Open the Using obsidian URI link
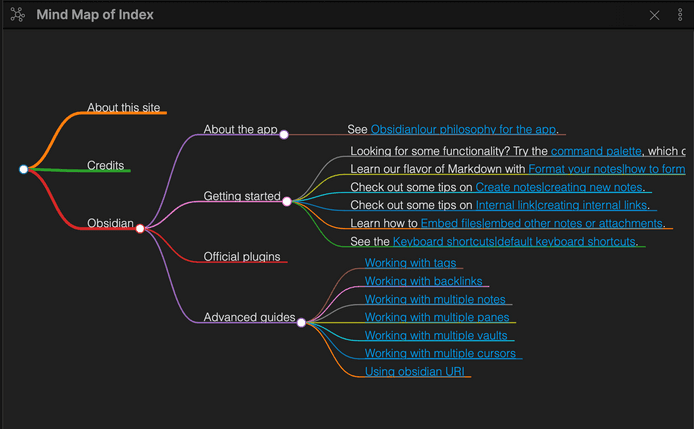 414,371
